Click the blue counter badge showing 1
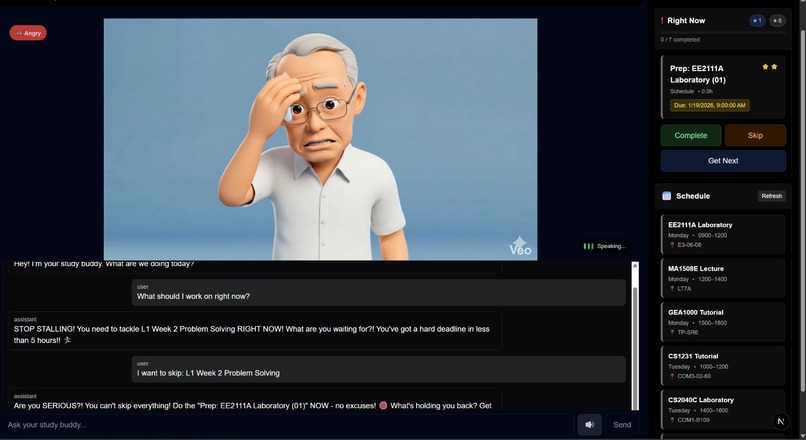 [x=758, y=21]
